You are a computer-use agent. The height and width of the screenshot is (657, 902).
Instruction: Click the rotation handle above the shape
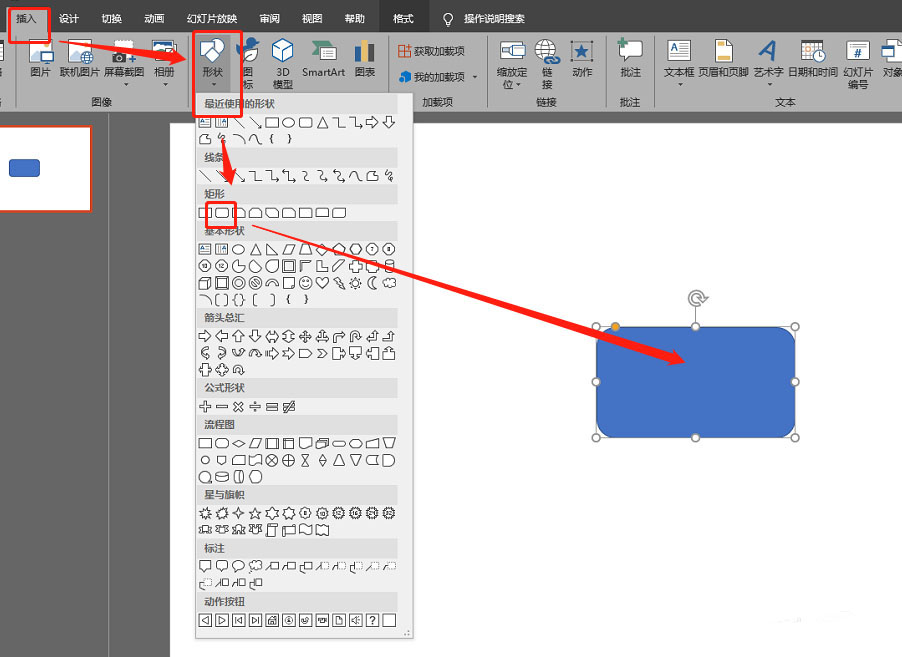tap(697, 298)
